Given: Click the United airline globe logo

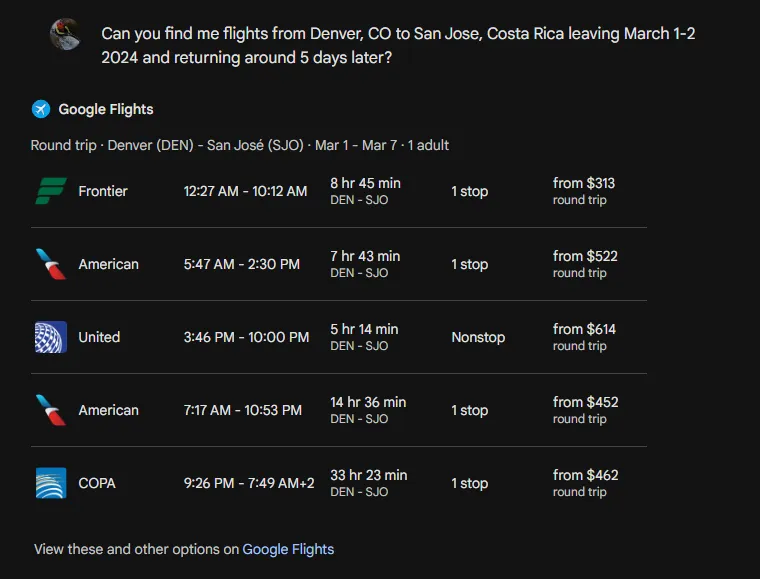Looking at the screenshot, I should [51, 337].
